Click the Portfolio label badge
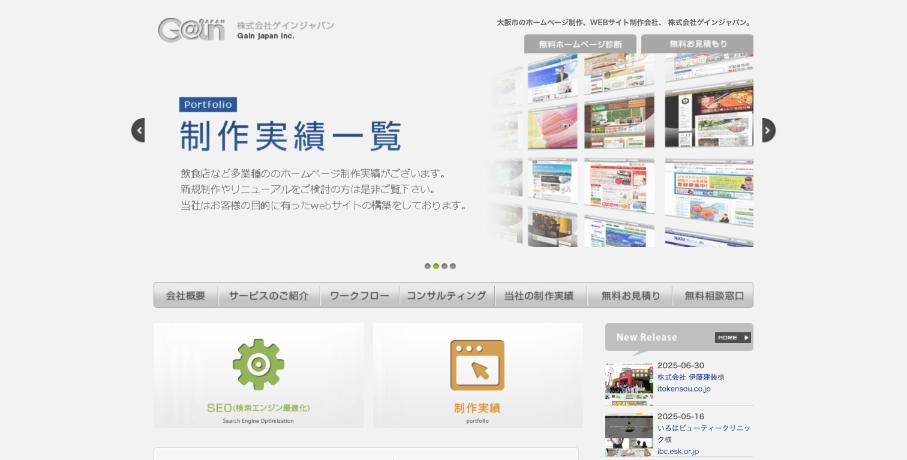The height and width of the screenshot is (460, 907). (x=208, y=105)
